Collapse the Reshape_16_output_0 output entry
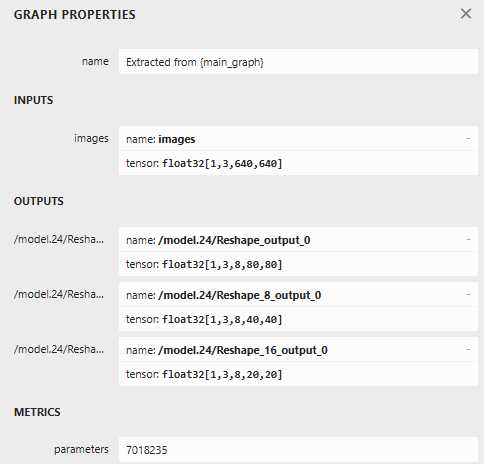 468,349
